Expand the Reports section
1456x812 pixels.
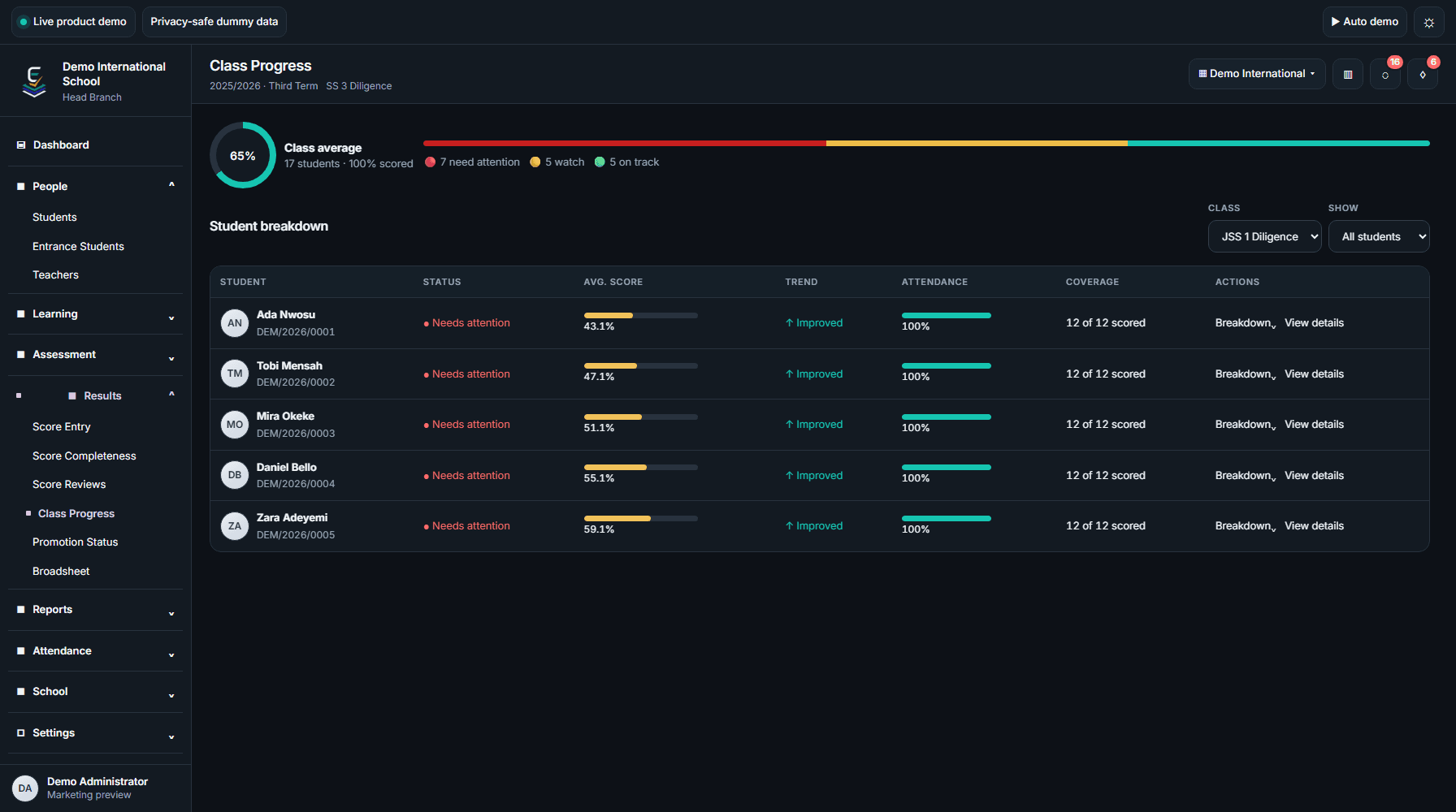(95, 610)
